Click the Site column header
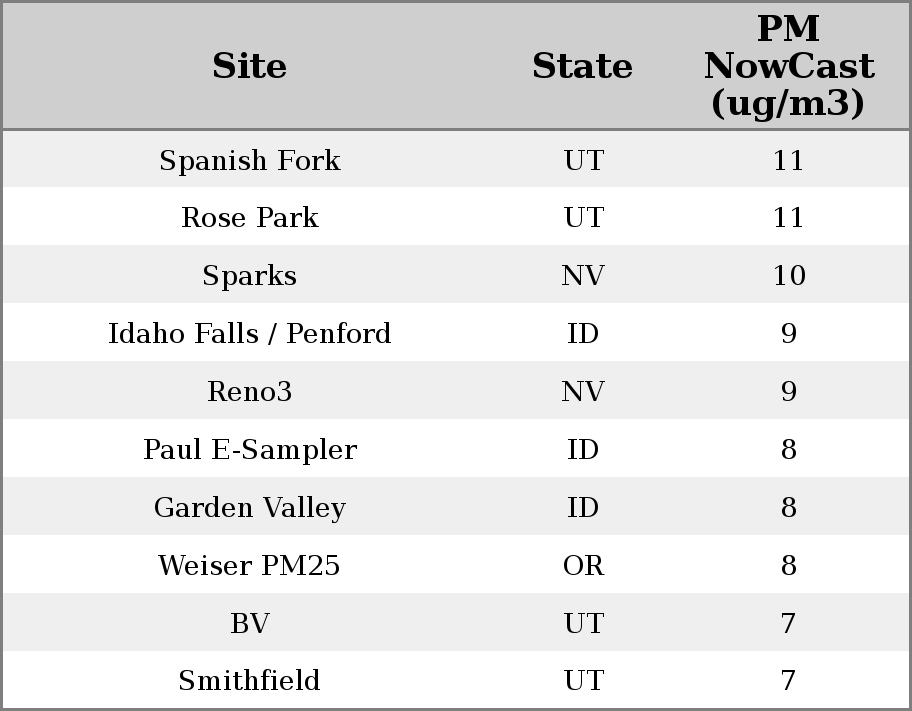 click(x=249, y=66)
